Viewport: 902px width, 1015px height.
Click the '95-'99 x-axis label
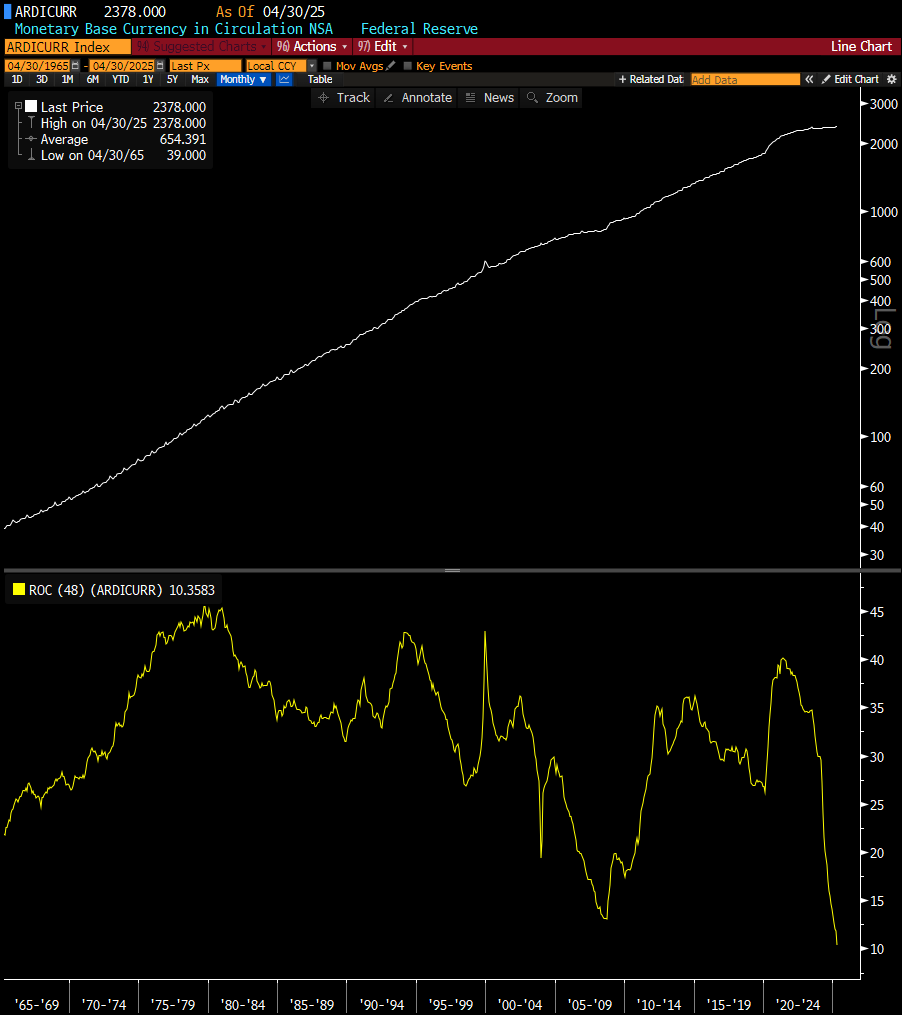(x=451, y=1005)
